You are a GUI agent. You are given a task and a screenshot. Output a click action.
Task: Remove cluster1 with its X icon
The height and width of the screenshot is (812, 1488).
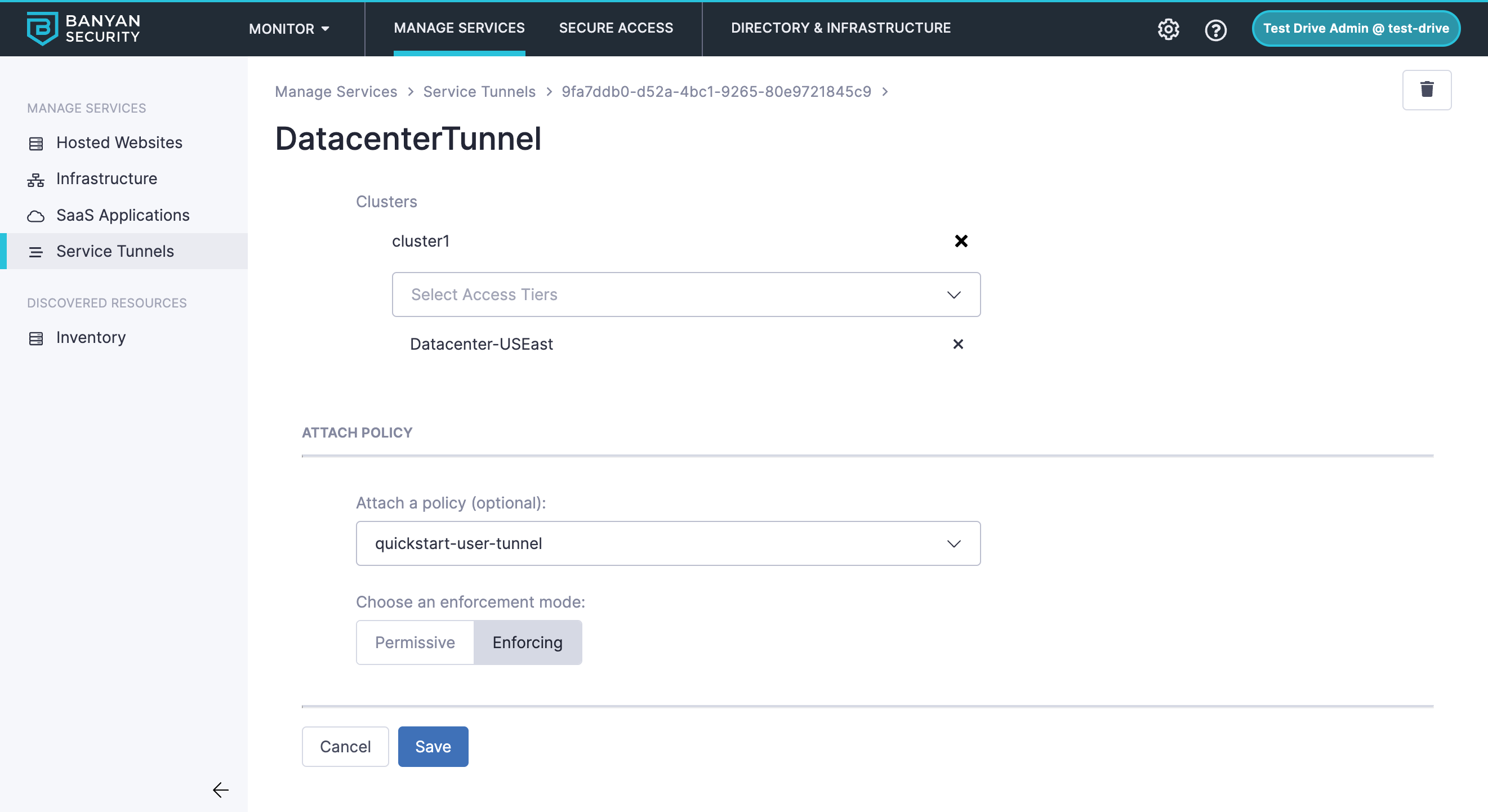(961, 241)
